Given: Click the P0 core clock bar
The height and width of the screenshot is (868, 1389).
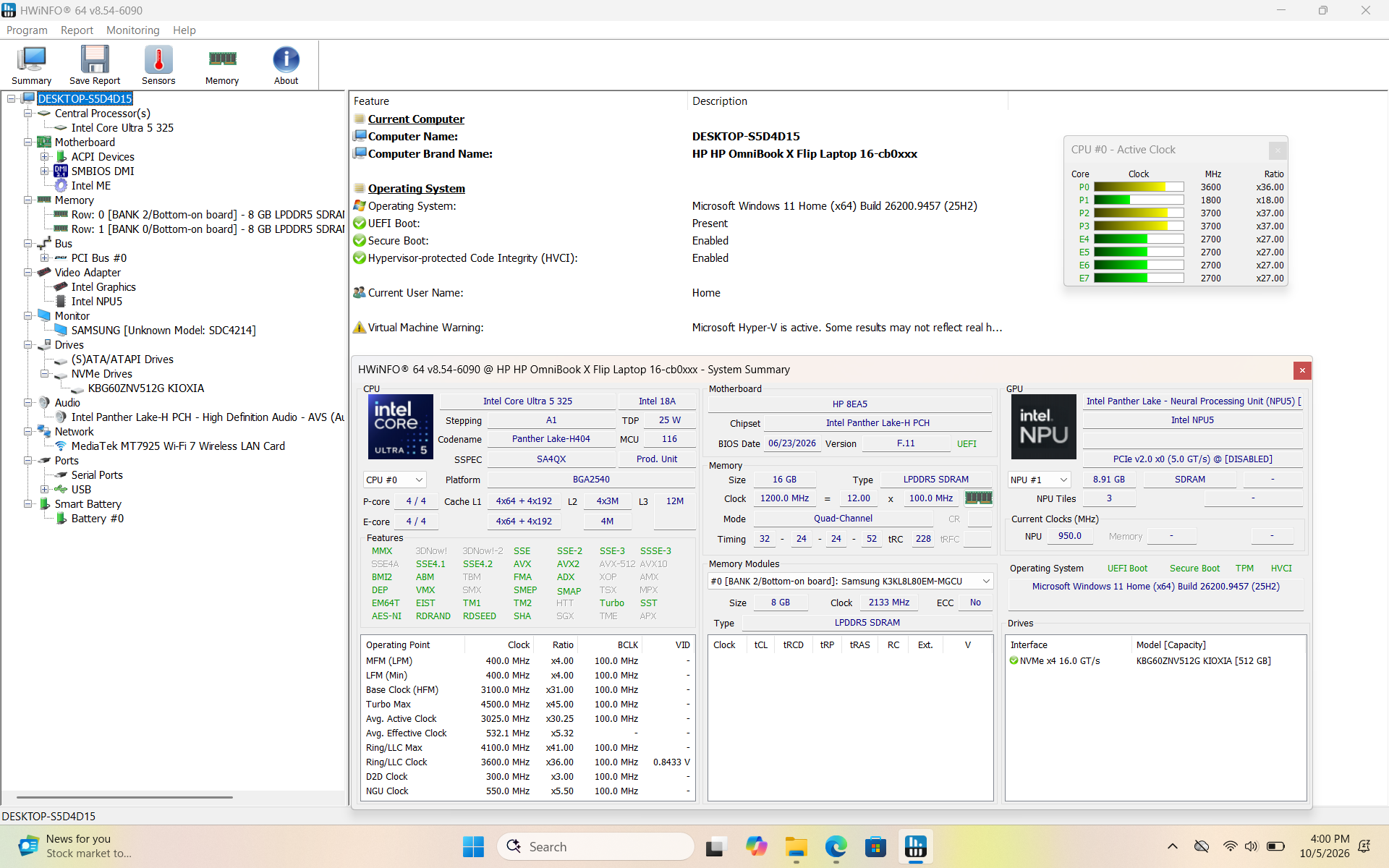Looking at the screenshot, I should [x=1139, y=187].
